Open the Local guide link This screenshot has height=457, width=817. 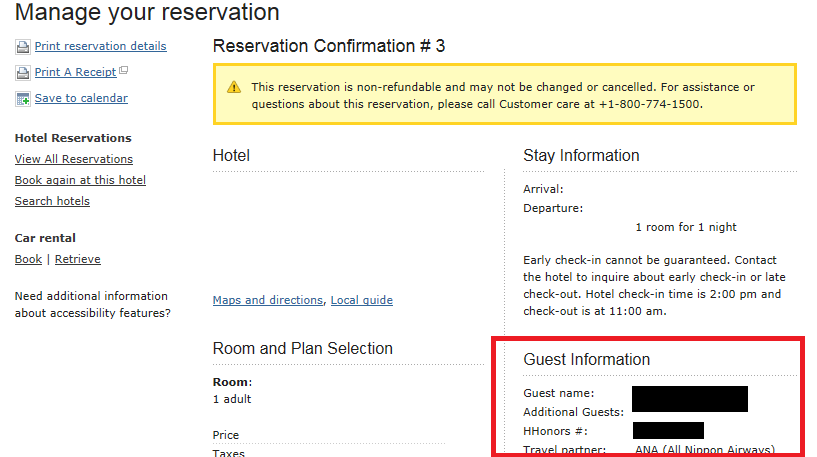[x=362, y=300]
